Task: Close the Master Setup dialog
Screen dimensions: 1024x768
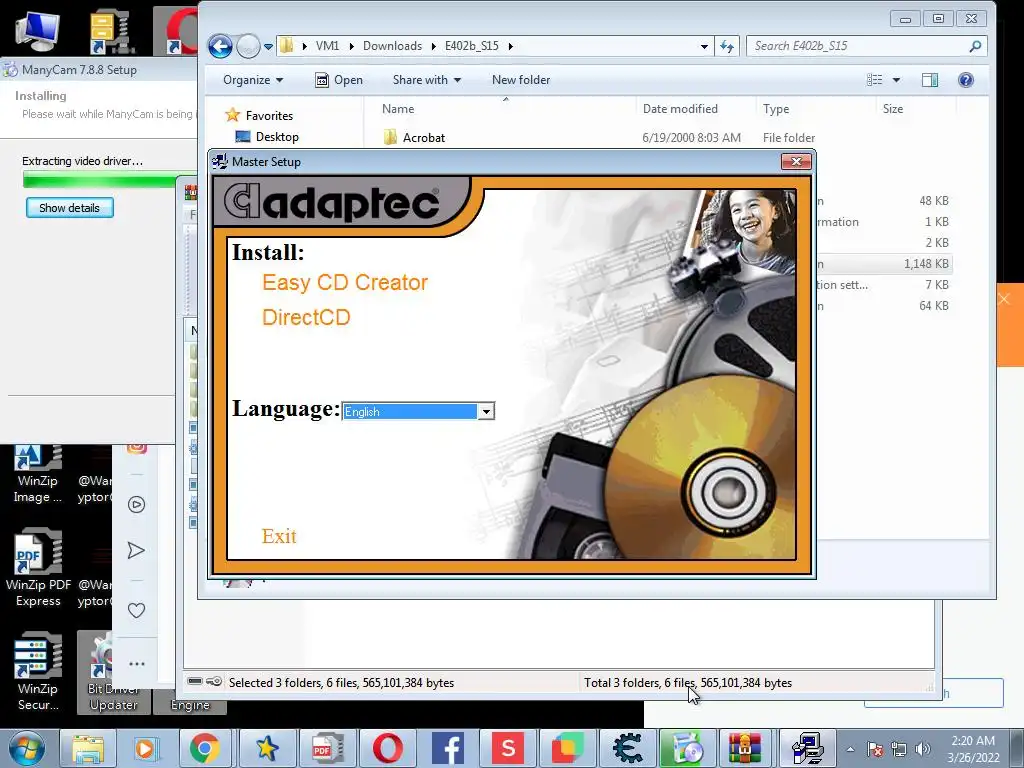Action: [x=796, y=161]
